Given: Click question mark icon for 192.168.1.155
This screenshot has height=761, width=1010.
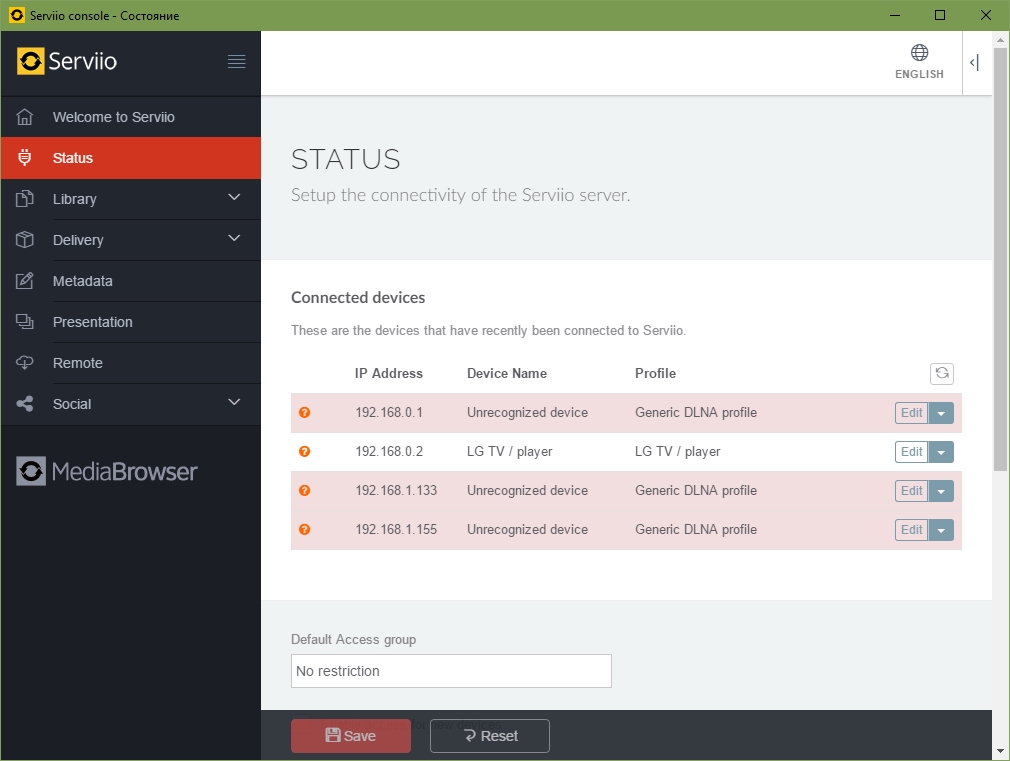Looking at the screenshot, I should [x=305, y=529].
